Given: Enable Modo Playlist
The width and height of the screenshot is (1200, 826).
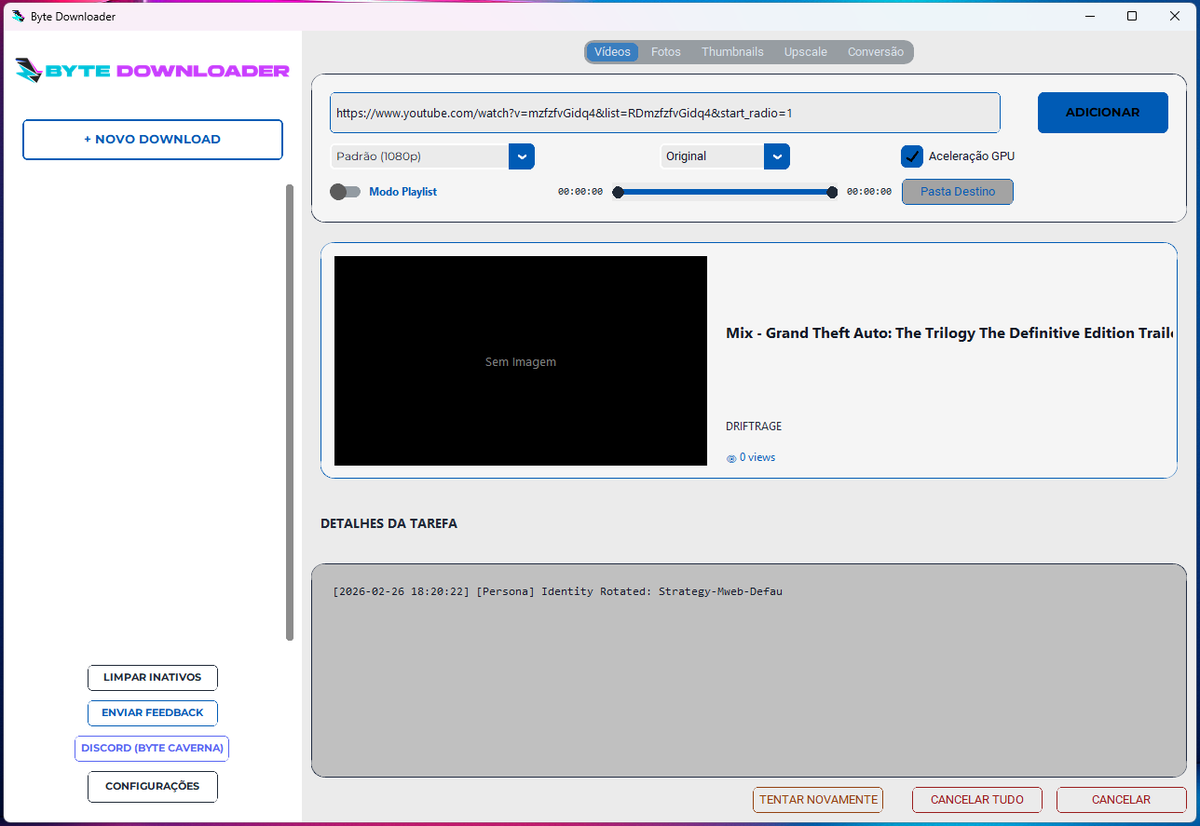Looking at the screenshot, I should pos(345,191).
